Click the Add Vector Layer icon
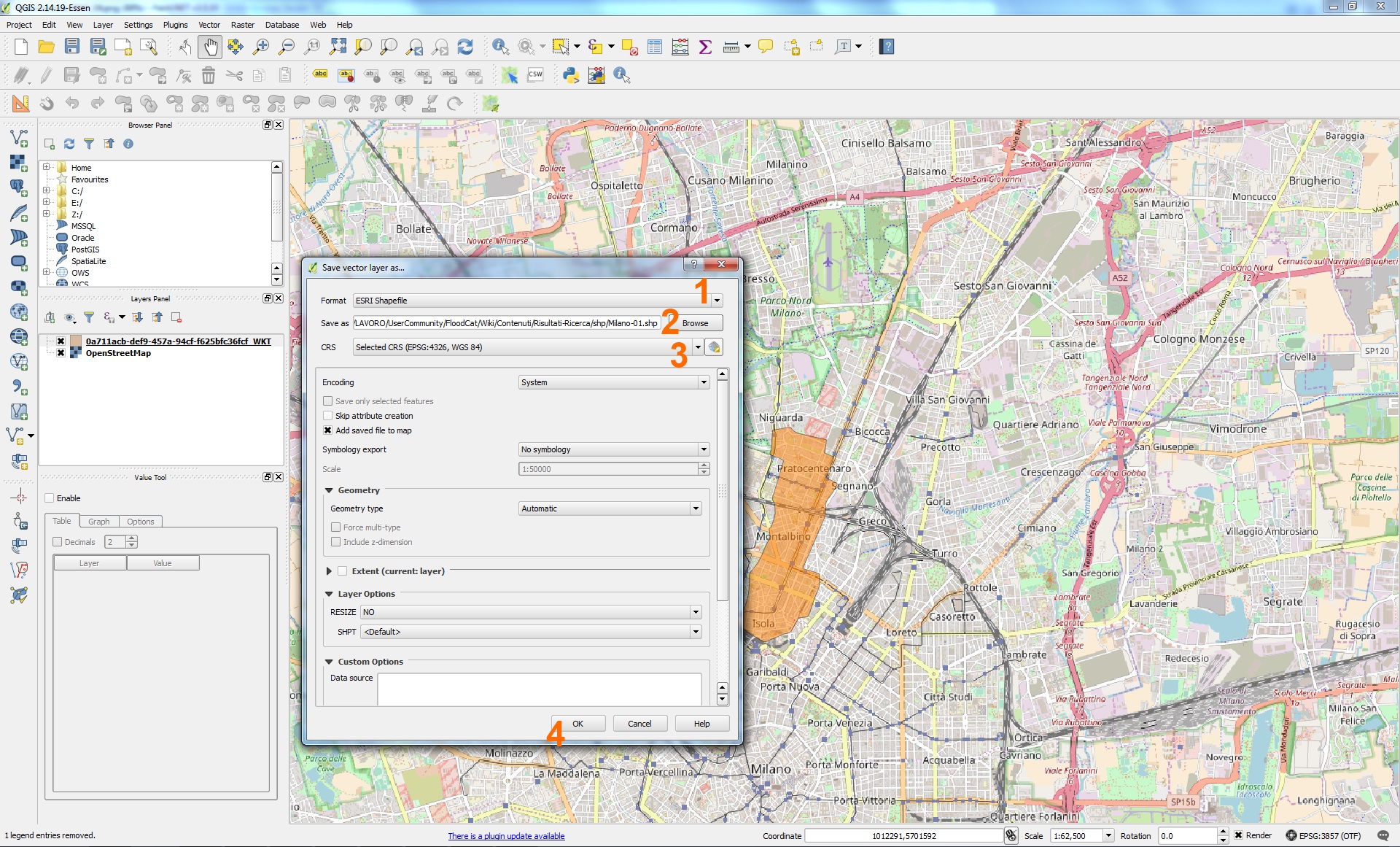 tap(19, 137)
